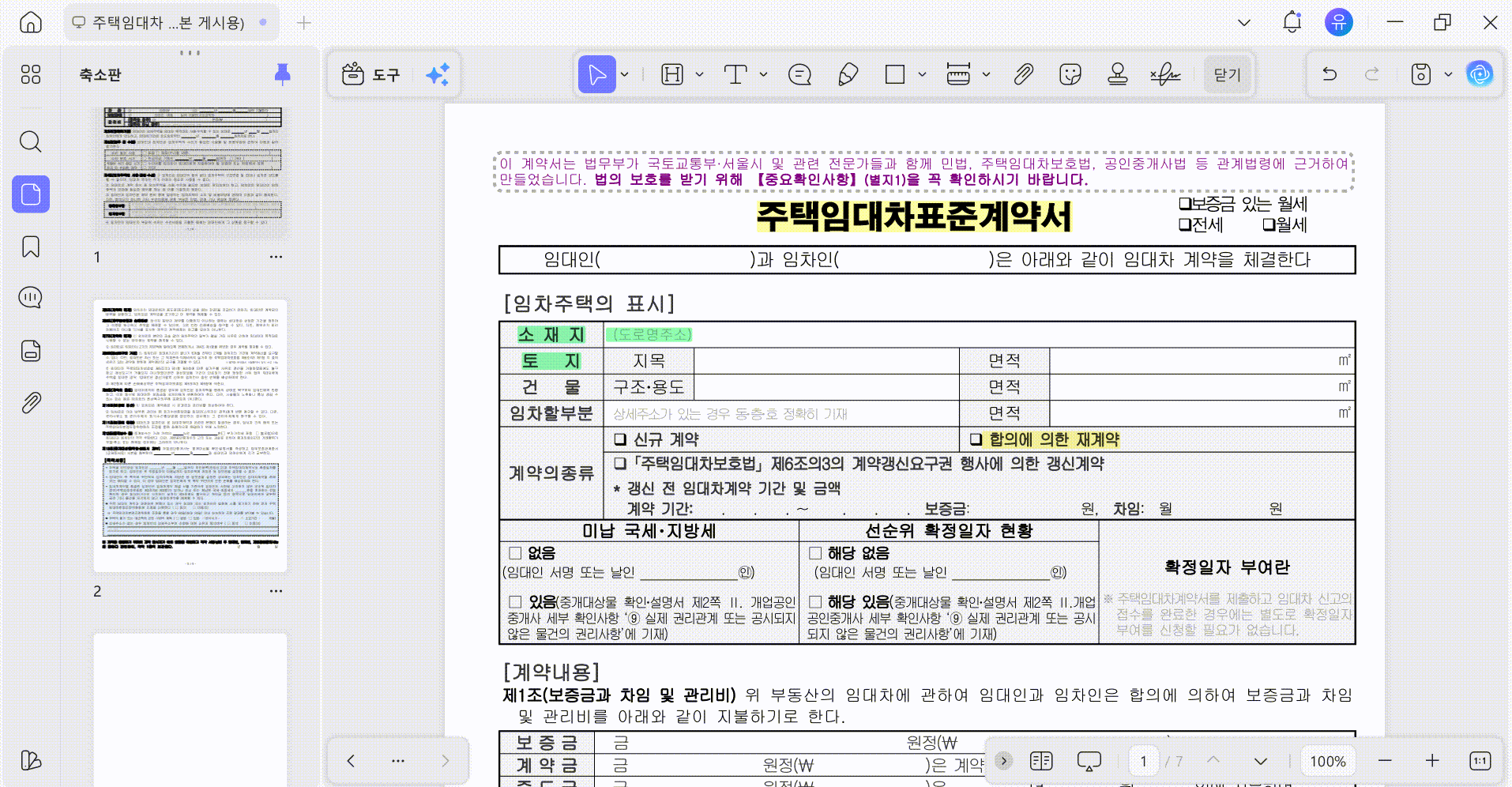
Task: Open options menu for thumbnail page 2
Action: click(276, 591)
